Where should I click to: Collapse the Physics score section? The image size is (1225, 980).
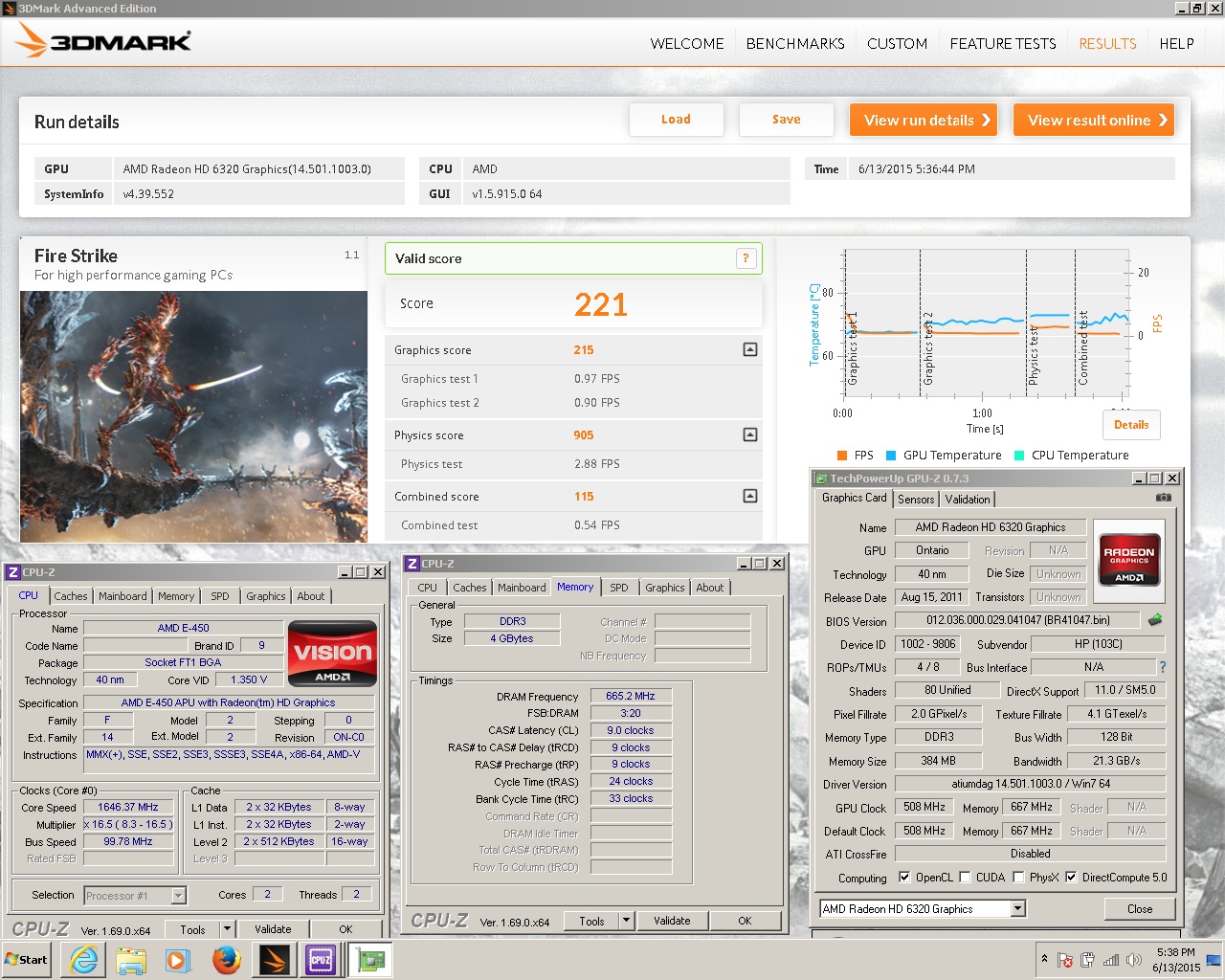pyautogui.click(x=750, y=434)
